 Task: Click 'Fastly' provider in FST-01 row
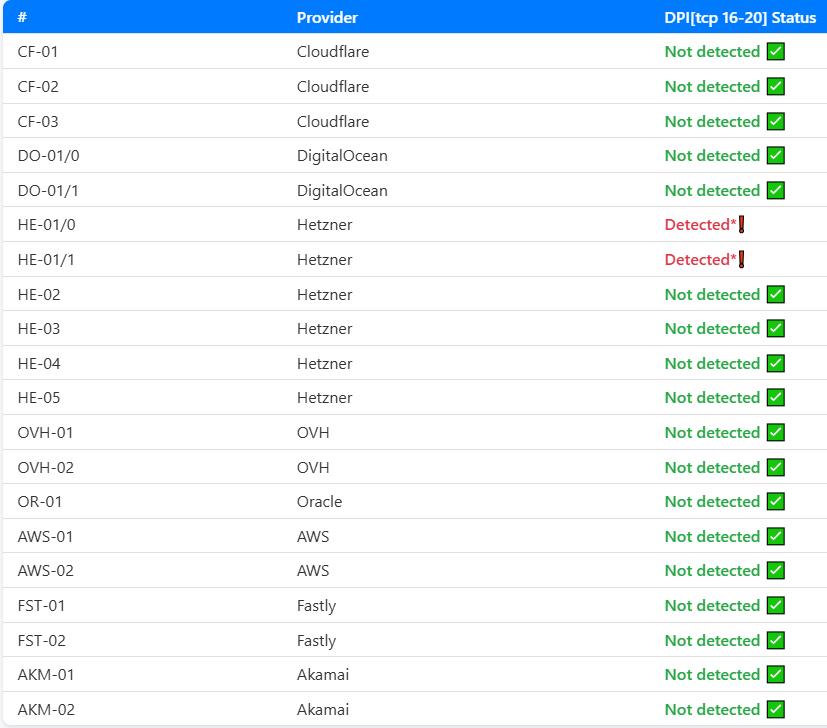[x=316, y=606]
